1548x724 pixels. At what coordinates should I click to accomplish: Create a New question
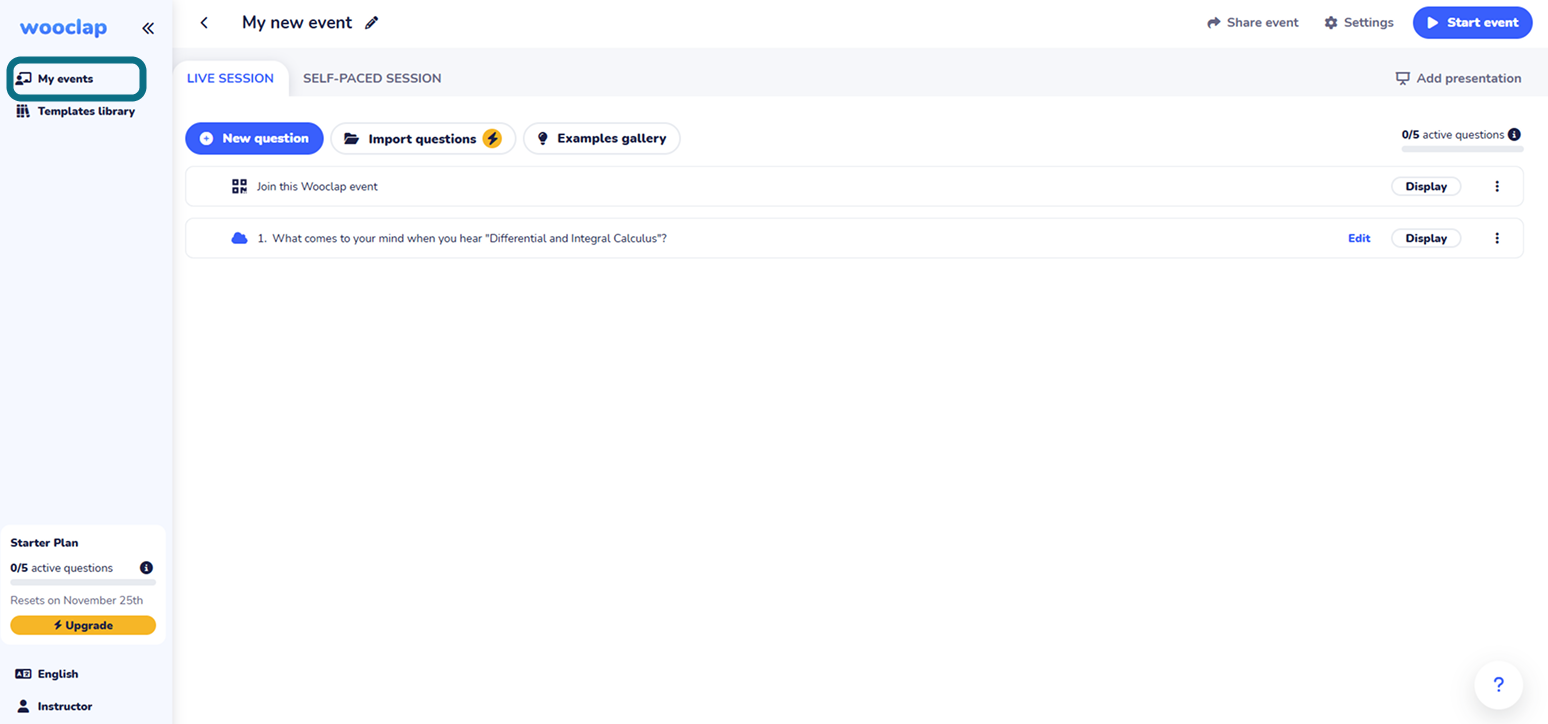[x=254, y=138]
